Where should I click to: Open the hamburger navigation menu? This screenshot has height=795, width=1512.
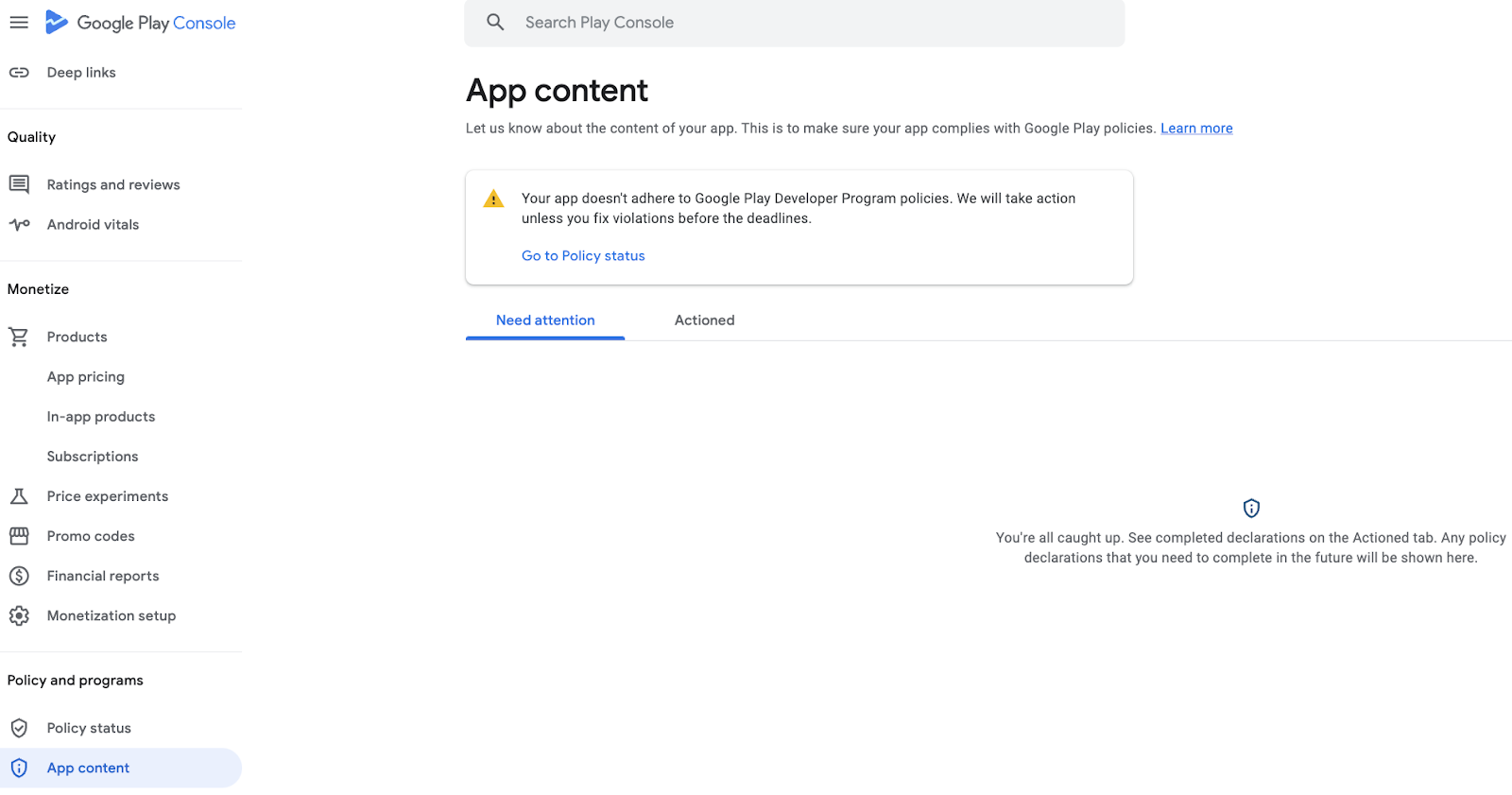(19, 22)
